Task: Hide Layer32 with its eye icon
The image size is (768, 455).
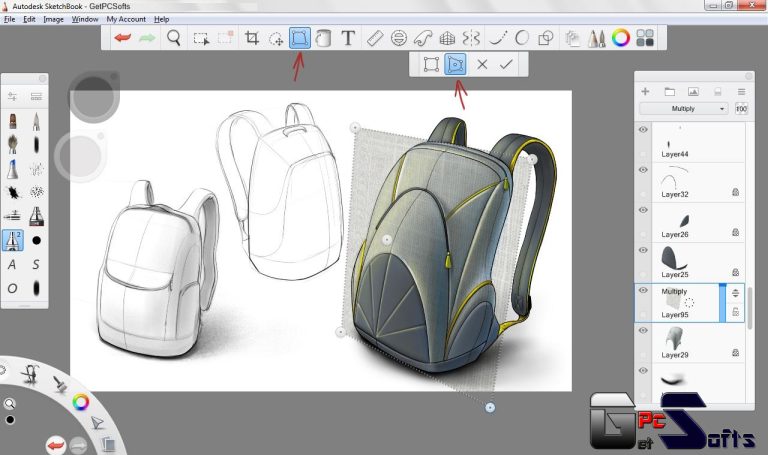Action: pyautogui.click(x=643, y=169)
